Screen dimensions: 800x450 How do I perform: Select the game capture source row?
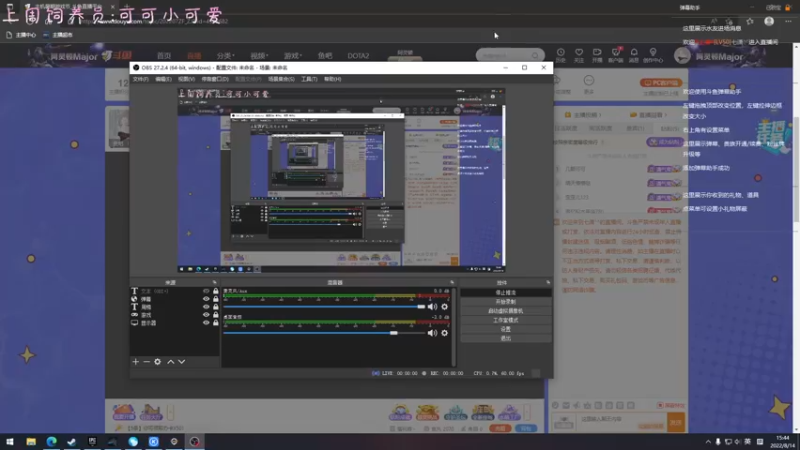pyautogui.click(x=174, y=315)
